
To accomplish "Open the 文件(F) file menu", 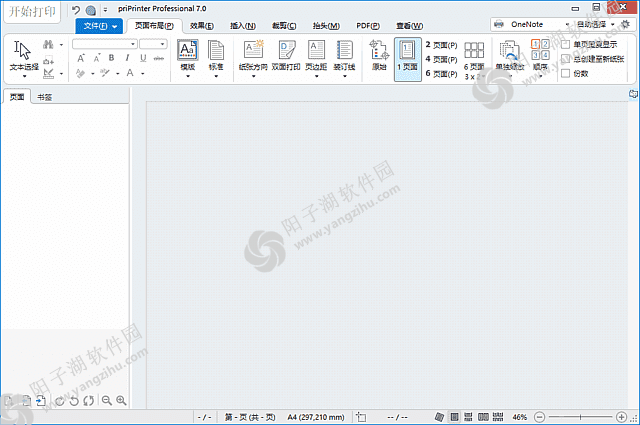I will tap(99, 26).
